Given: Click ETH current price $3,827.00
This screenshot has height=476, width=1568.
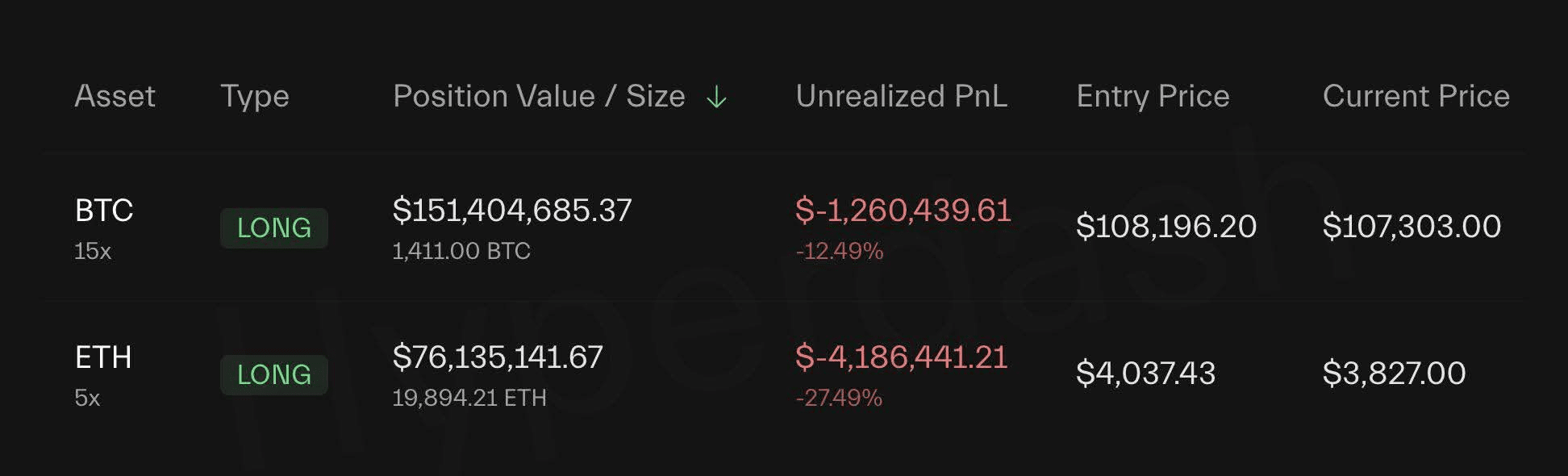Looking at the screenshot, I should click(1394, 374).
